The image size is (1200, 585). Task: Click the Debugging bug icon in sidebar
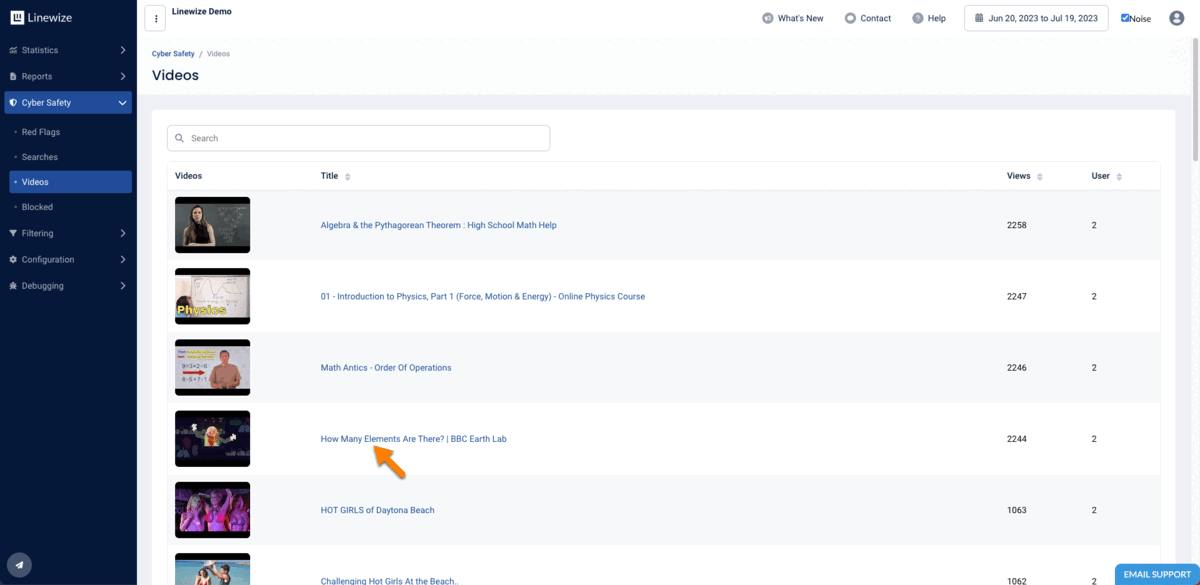click(13, 285)
